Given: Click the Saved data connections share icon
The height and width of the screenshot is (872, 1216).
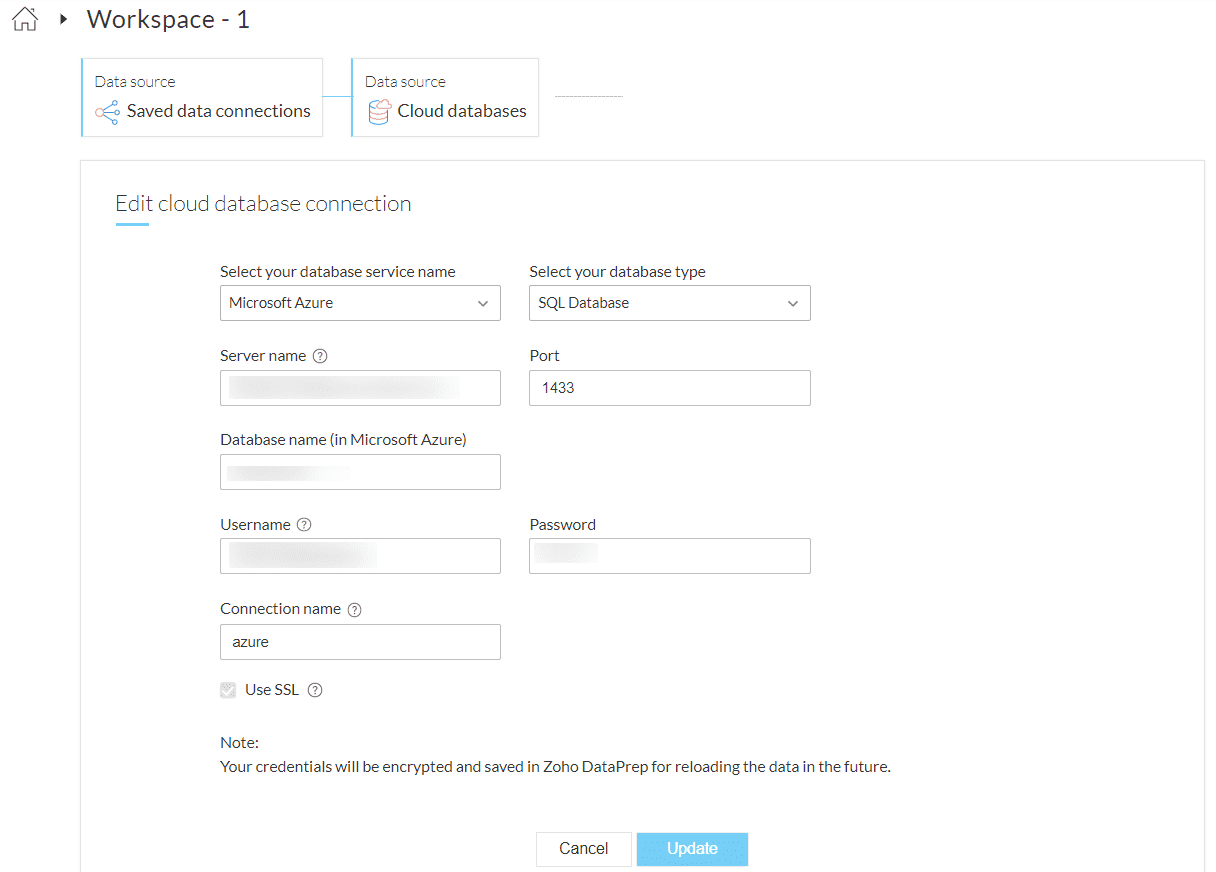Looking at the screenshot, I should click(x=107, y=112).
